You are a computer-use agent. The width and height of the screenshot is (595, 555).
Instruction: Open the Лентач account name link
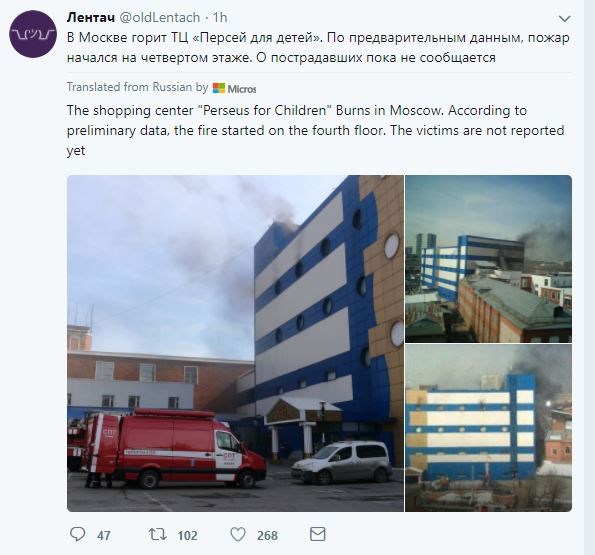[91, 17]
